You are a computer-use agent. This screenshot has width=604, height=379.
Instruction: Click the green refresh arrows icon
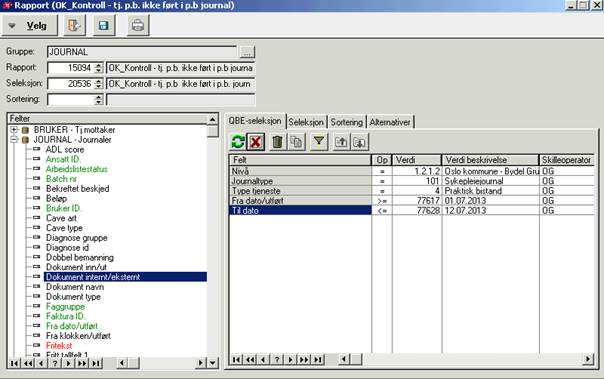point(238,142)
